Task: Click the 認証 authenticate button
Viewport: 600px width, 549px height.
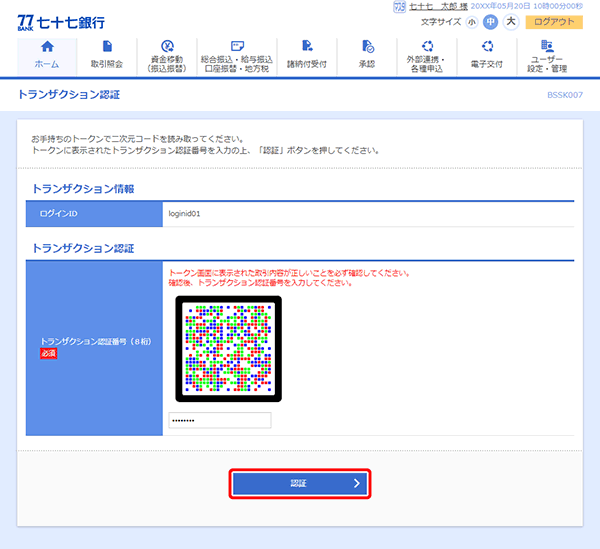Action: (300, 484)
